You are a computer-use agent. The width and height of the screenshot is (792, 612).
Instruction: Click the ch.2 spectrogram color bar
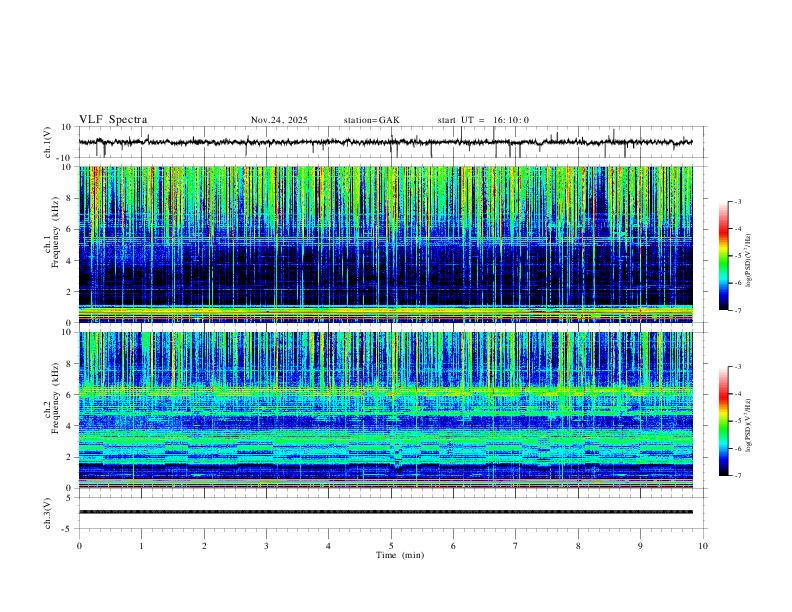pos(723,421)
